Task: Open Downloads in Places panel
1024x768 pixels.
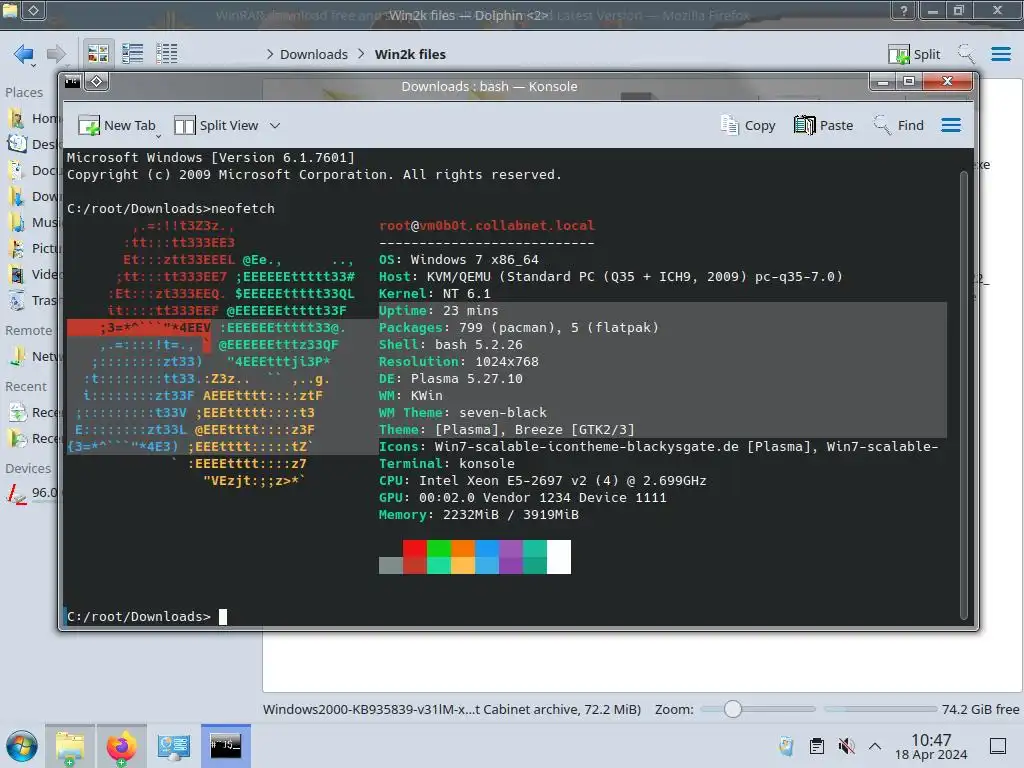Action: (33, 197)
